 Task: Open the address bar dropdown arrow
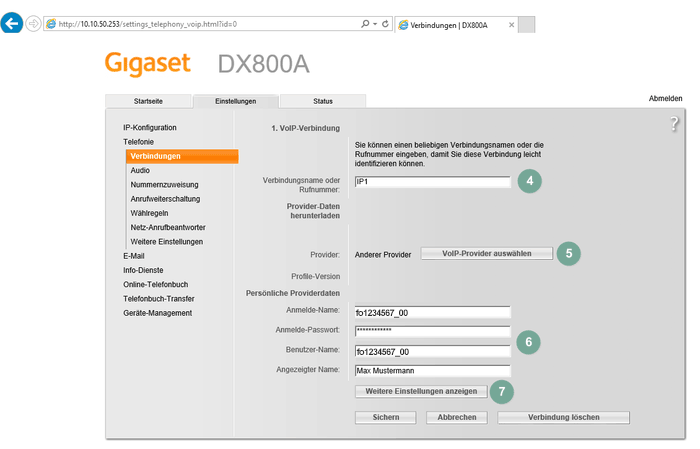(x=375, y=24)
